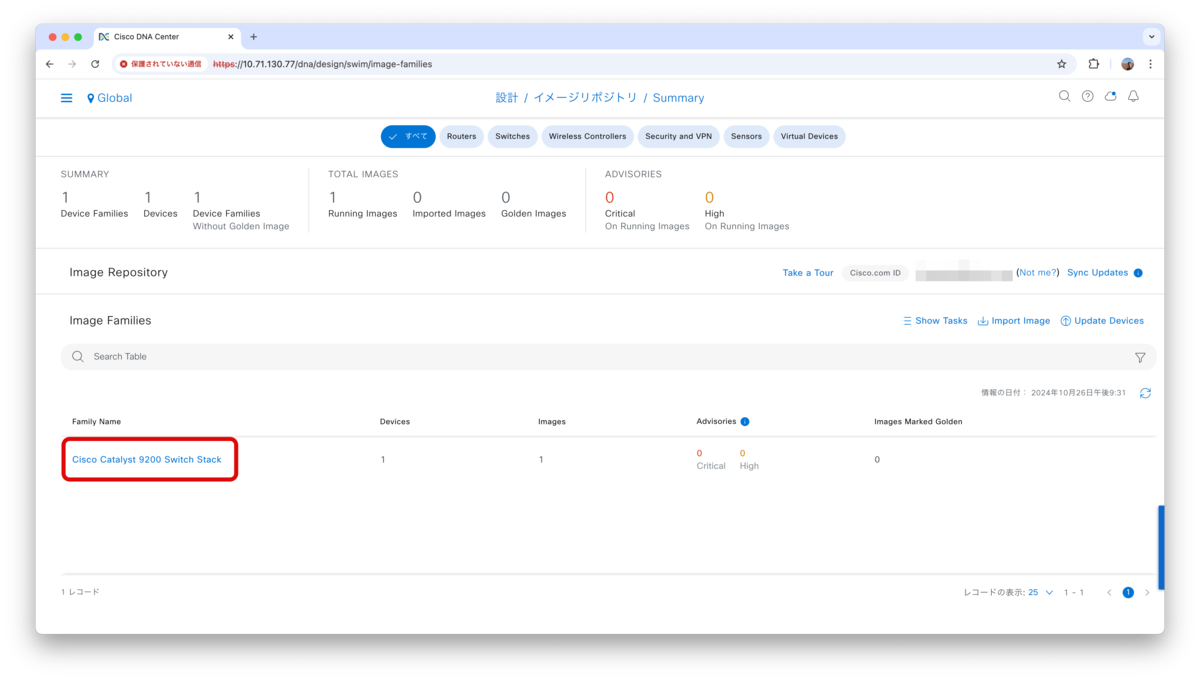Click the table filter funnel icon
The image size is (1200, 681).
click(x=1140, y=357)
